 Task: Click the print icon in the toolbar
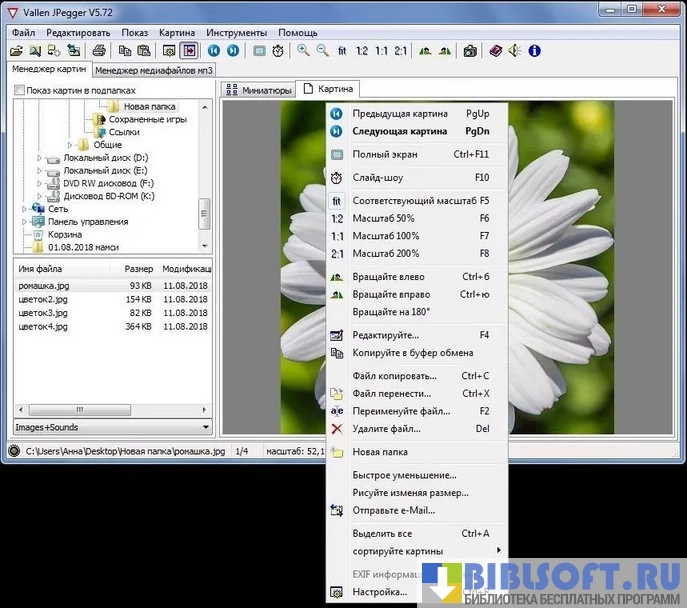[99, 51]
